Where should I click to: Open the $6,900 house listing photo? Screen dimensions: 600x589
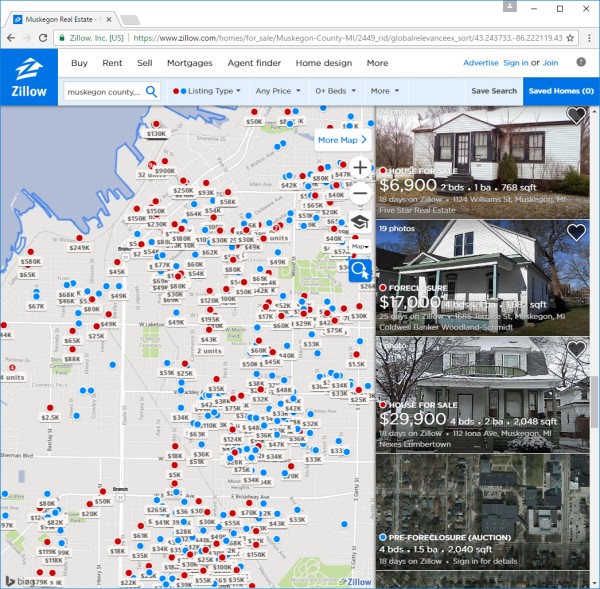point(483,162)
